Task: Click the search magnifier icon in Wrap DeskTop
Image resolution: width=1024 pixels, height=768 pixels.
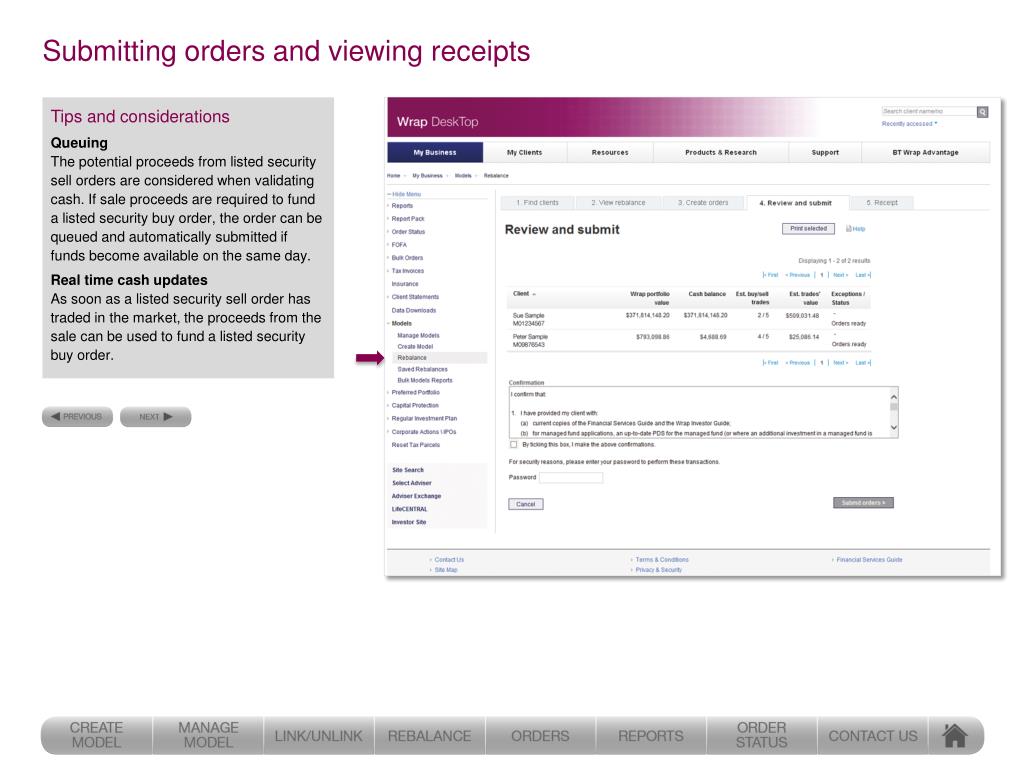Action: click(982, 112)
